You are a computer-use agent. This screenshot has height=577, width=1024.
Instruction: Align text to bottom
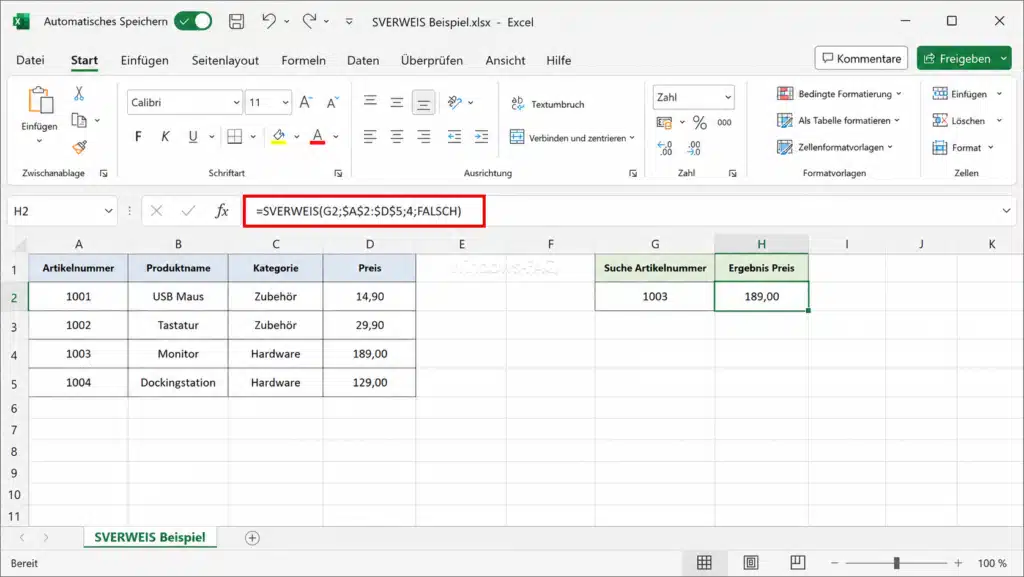coord(423,102)
